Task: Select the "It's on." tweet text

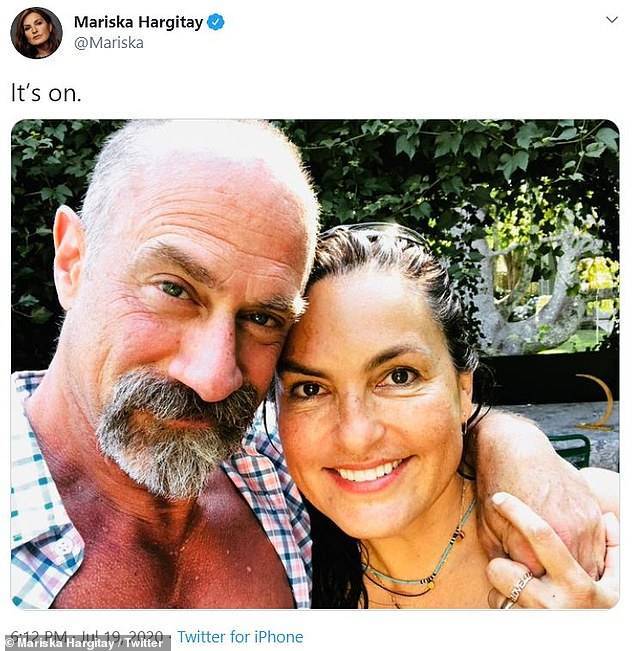Action: pyautogui.click(x=46, y=93)
